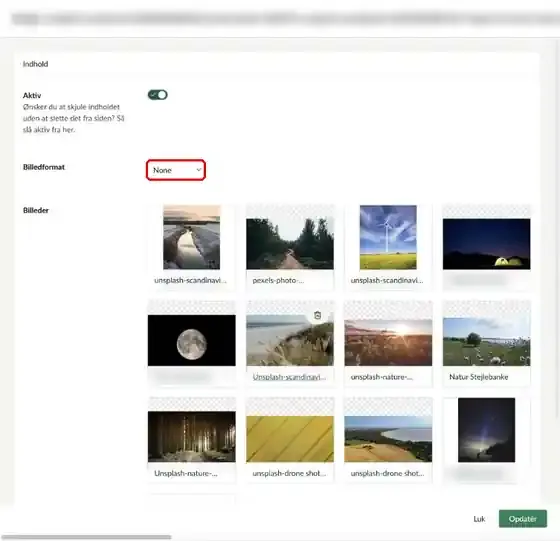Click the Aktiv label
The image size is (560, 541).
(32, 95)
